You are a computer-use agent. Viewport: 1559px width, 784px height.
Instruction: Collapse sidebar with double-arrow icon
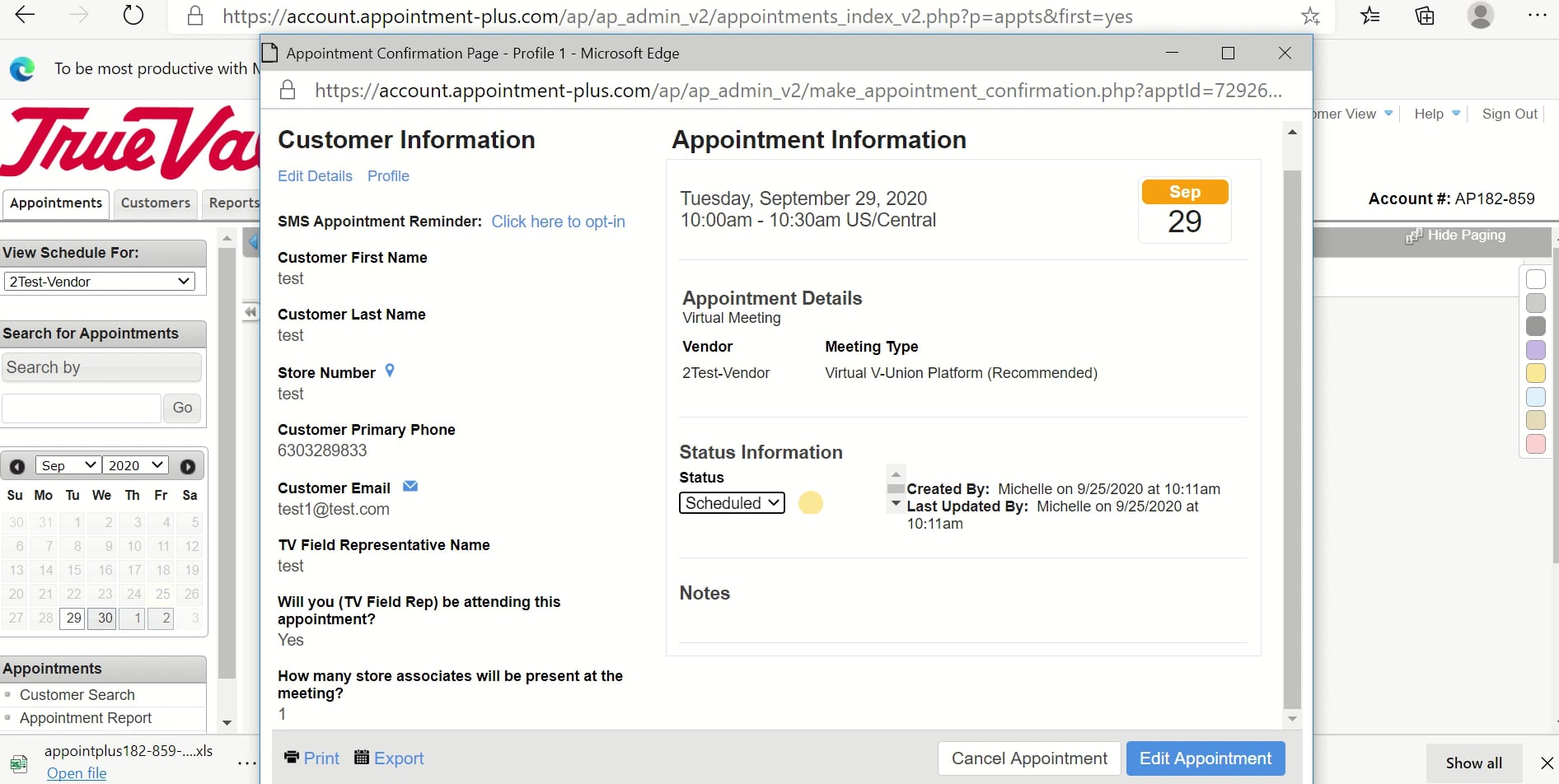[250, 312]
